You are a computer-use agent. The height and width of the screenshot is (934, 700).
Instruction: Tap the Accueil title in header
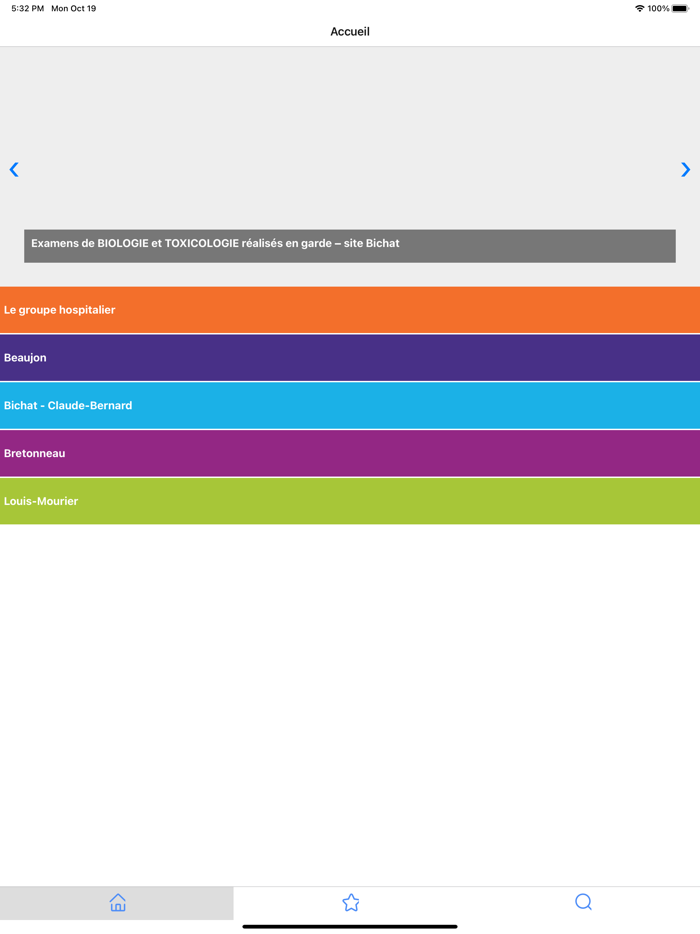coord(350,32)
